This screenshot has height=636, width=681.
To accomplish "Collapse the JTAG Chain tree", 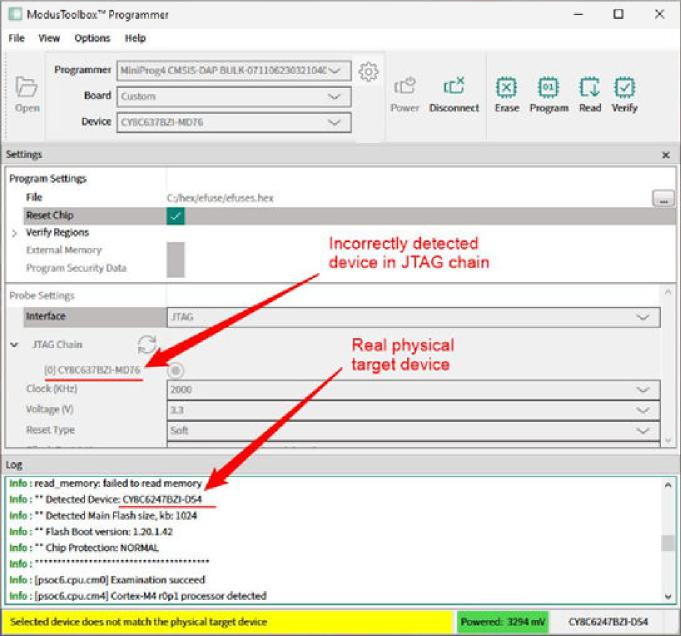I will pyautogui.click(x=14, y=345).
